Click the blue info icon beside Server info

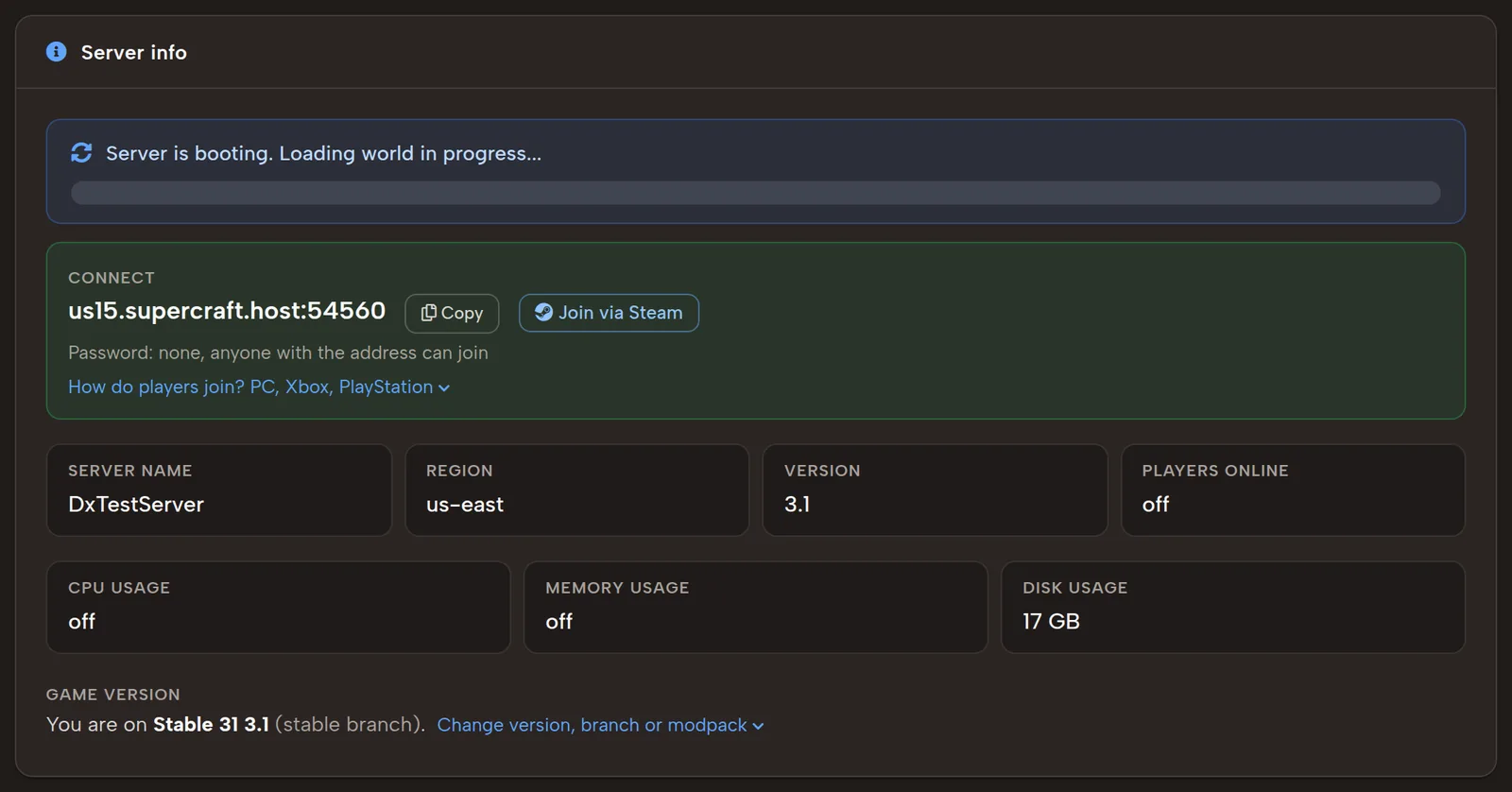click(x=57, y=52)
